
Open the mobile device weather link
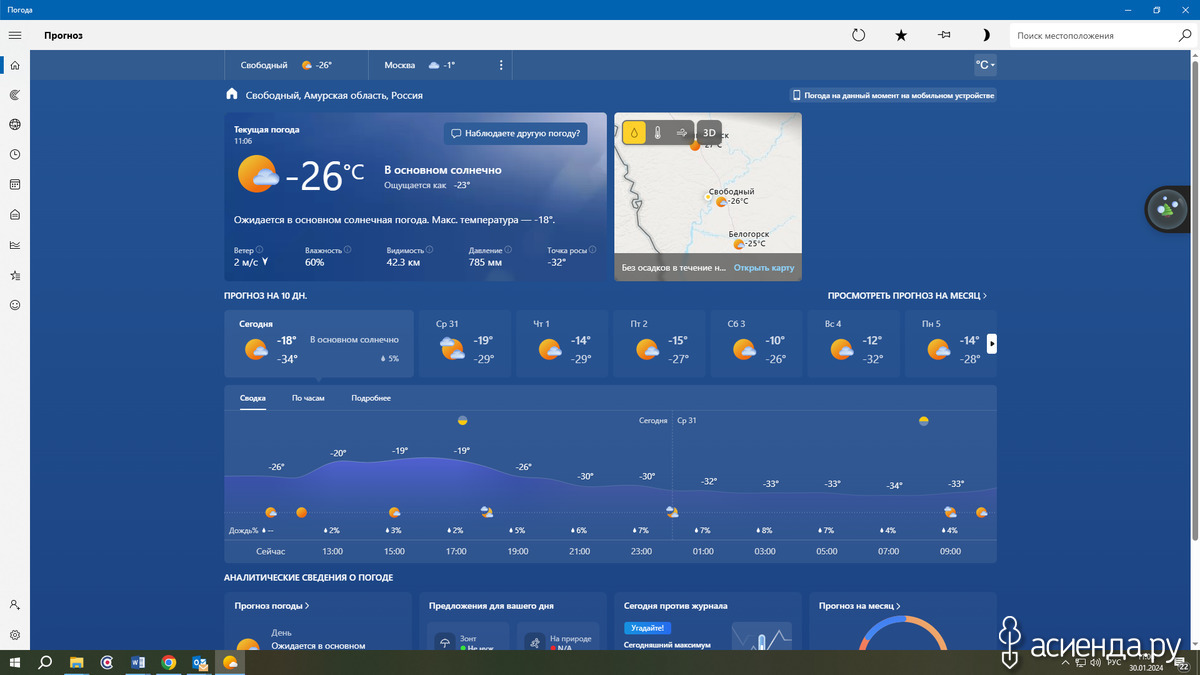[894, 96]
